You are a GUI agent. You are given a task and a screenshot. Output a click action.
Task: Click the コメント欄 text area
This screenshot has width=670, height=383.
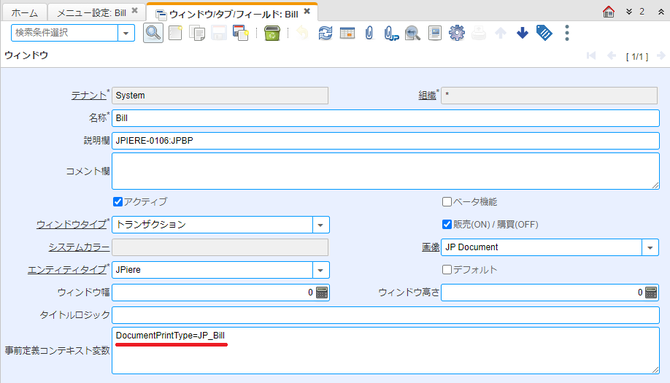tap(385, 171)
